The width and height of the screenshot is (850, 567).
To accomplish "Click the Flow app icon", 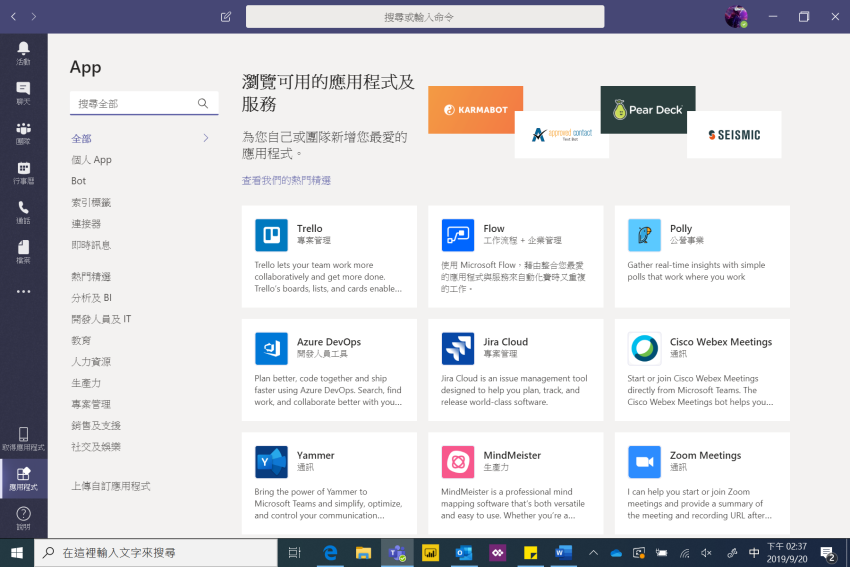I will [x=458, y=235].
